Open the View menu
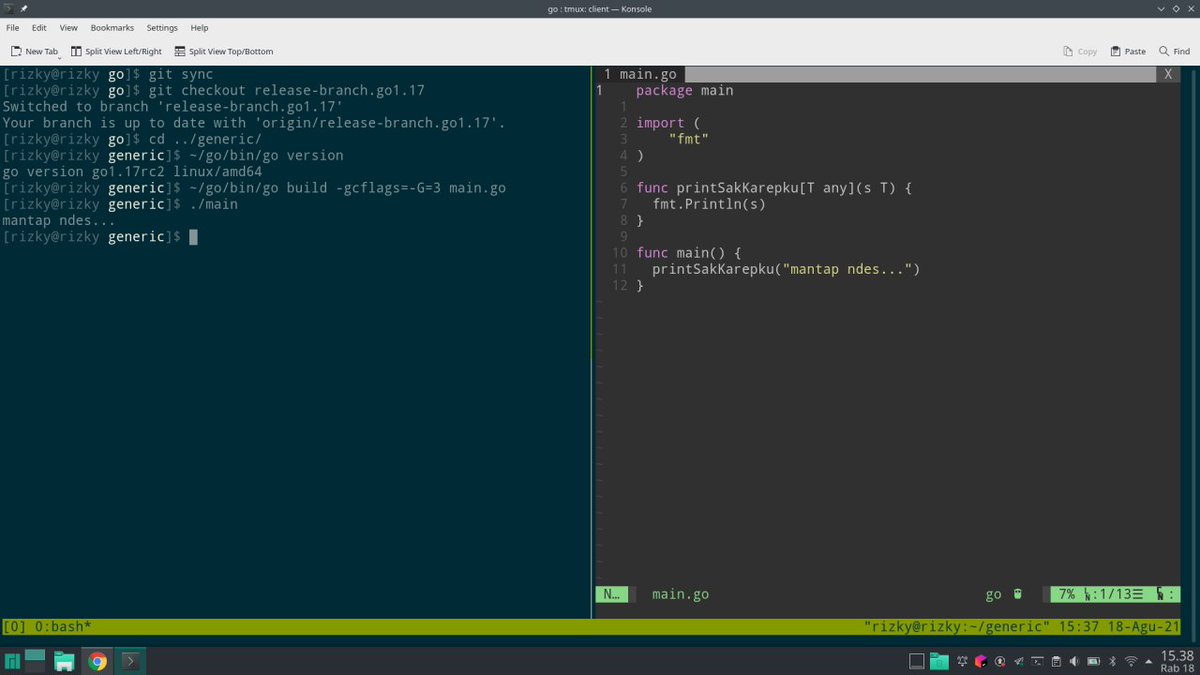Screen dimensions: 1200x675 coord(69,28)
